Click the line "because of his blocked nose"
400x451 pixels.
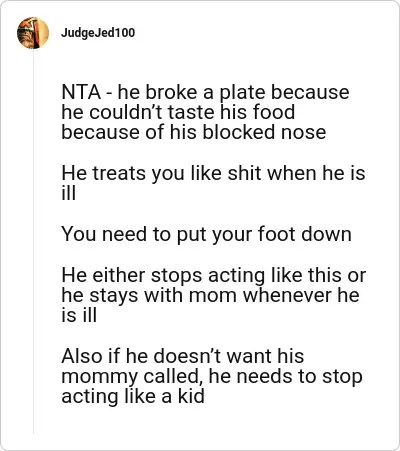[194, 132]
